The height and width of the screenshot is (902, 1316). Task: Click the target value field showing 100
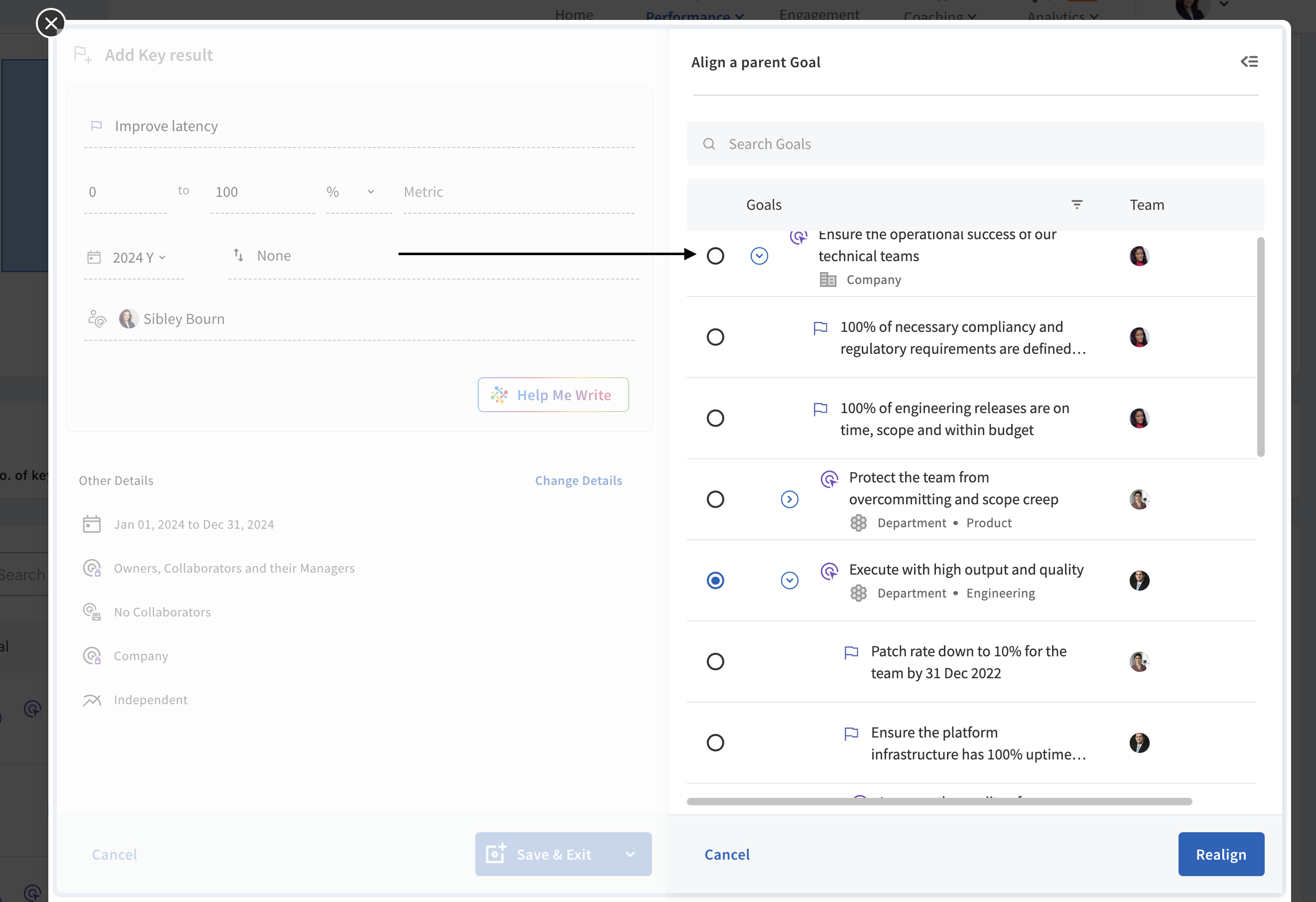click(x=263, y=192)
